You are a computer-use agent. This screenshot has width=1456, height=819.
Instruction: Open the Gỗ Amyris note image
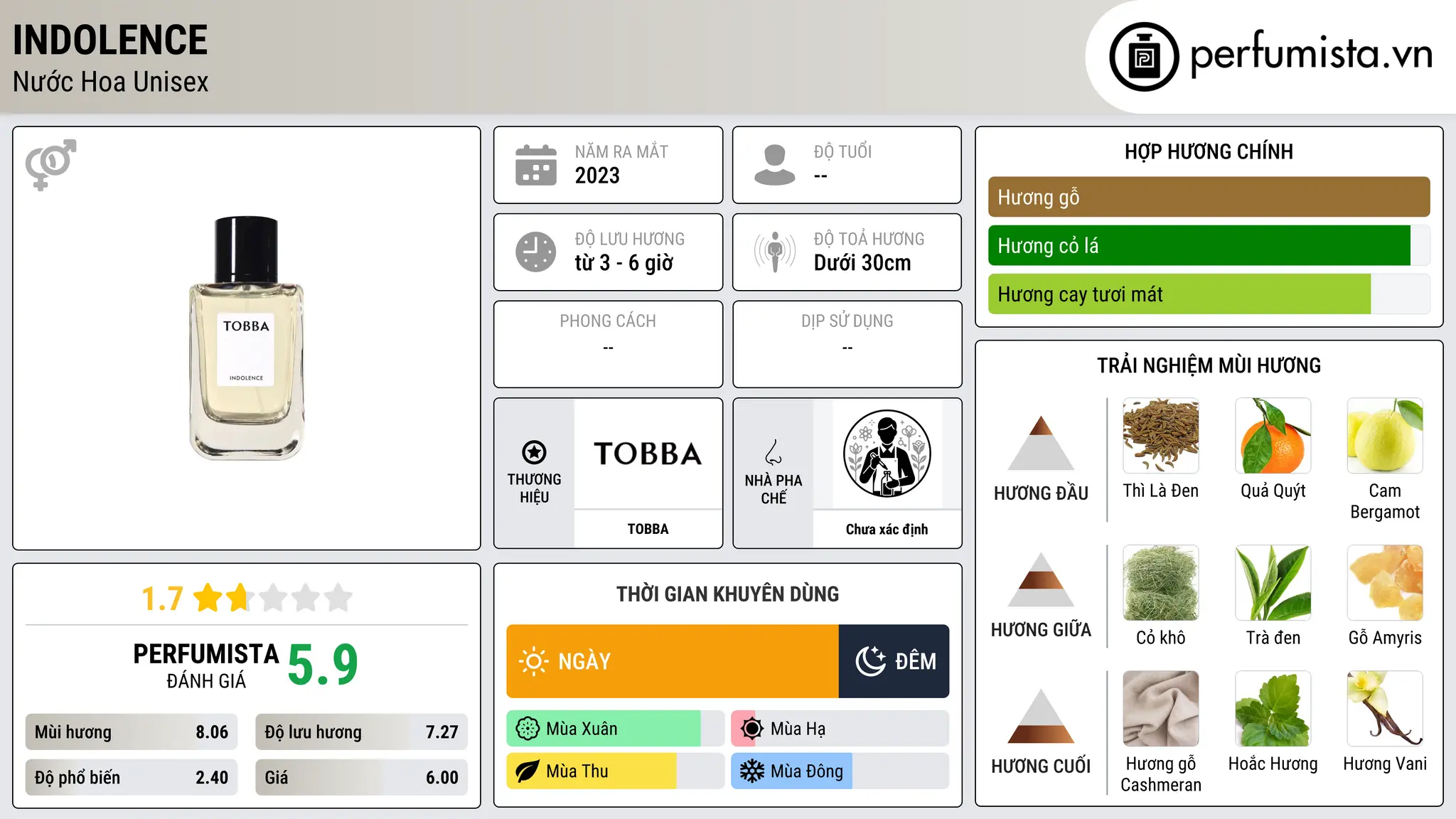click(x=1385, y=583)
